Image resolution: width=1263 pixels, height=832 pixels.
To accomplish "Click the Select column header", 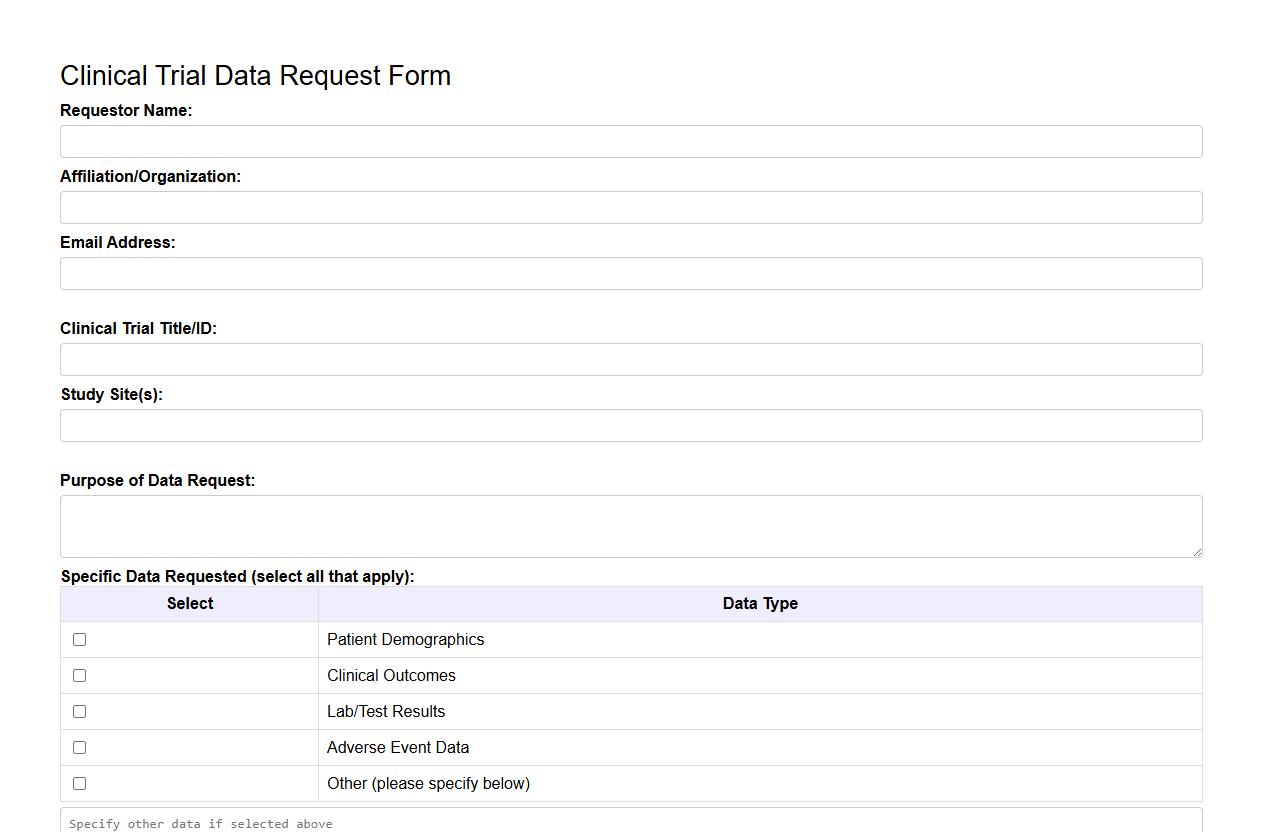I will click(188, 603).
